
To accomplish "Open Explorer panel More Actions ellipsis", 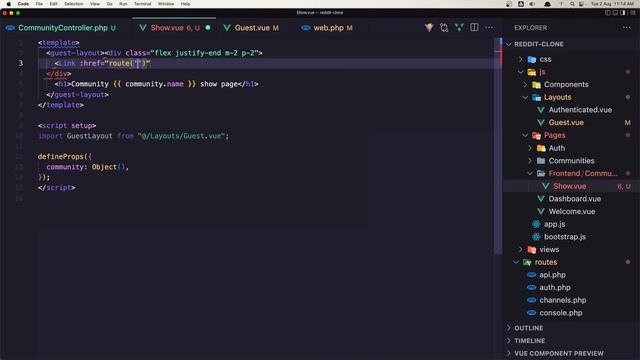I will point(627,28).
